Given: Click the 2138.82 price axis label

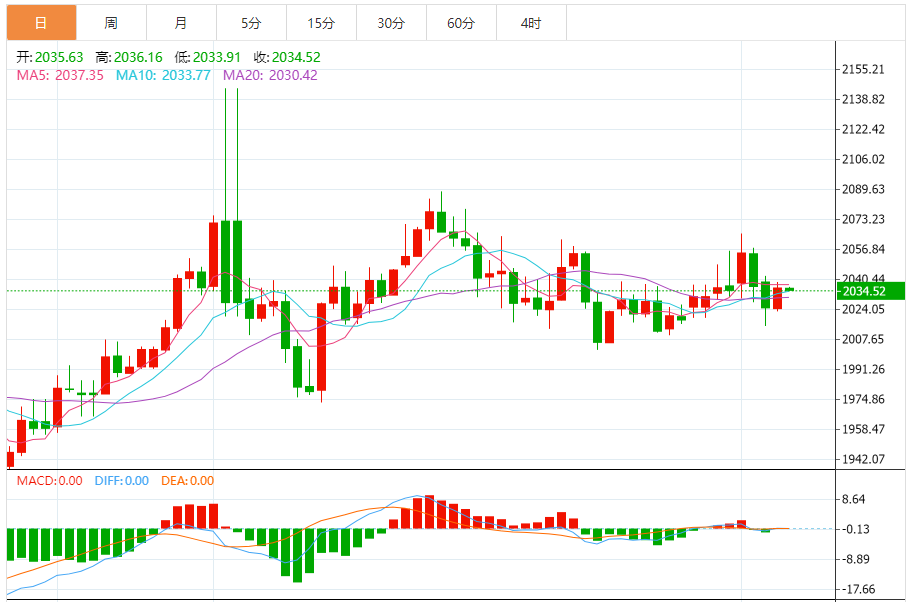Looking at the screenshot, I should pyautogui.click(x=863, y=99).
